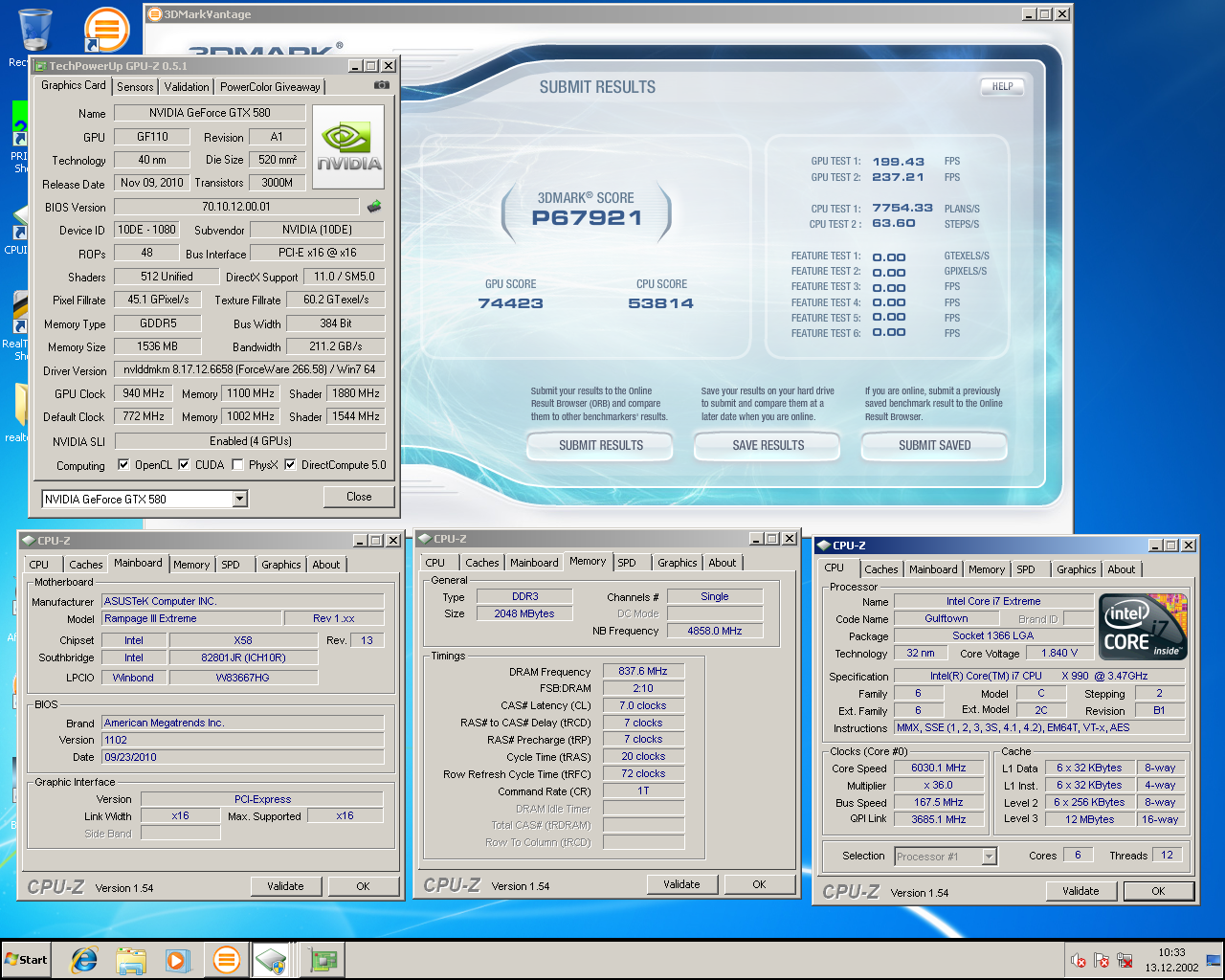
Task: Click the SUBMIT SAVED button
Action: coord(934,445)
